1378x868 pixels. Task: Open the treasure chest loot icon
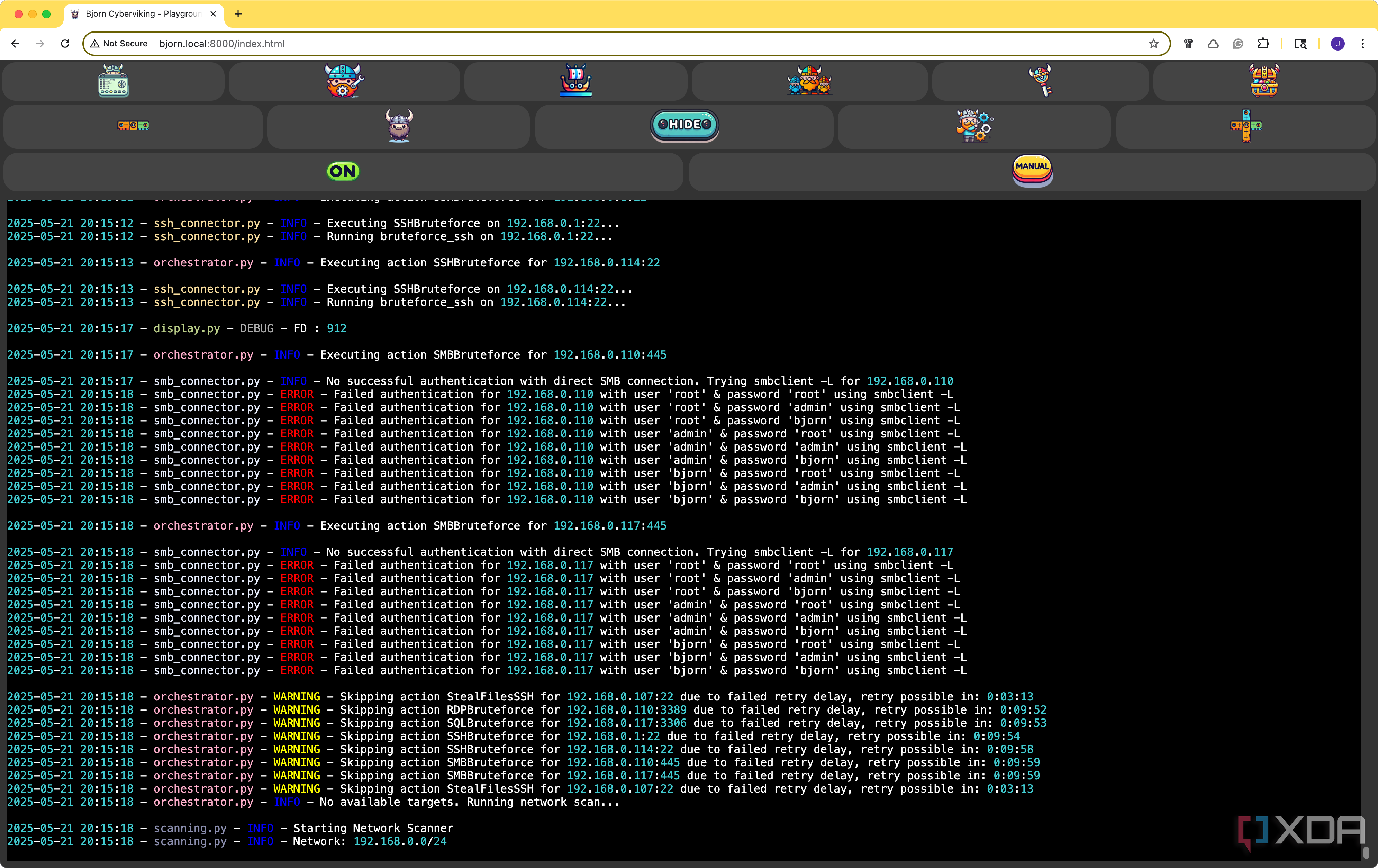pyautogui.click(x=1264, y=81)
